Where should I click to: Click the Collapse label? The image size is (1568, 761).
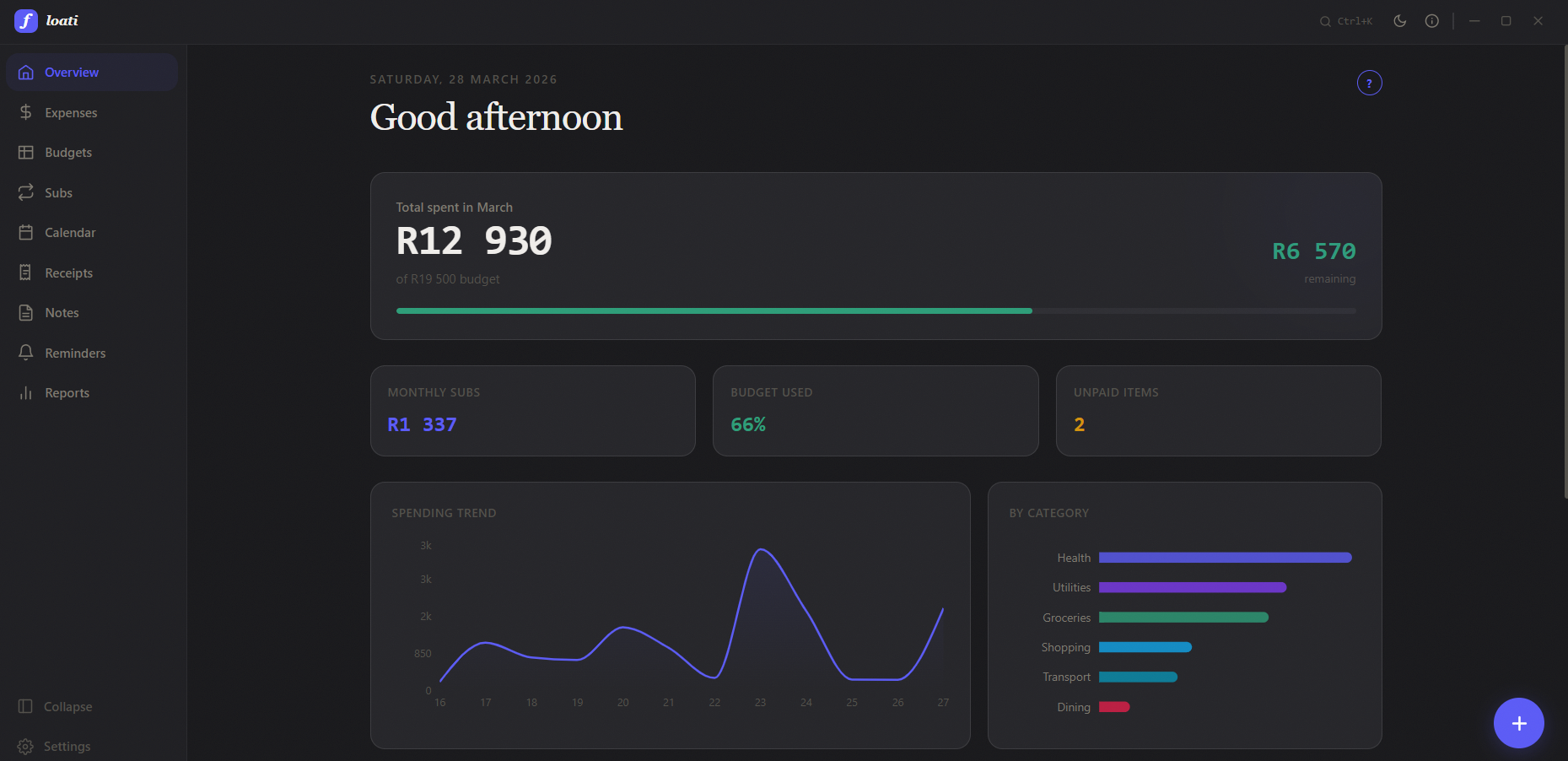(x=68, y=707)
